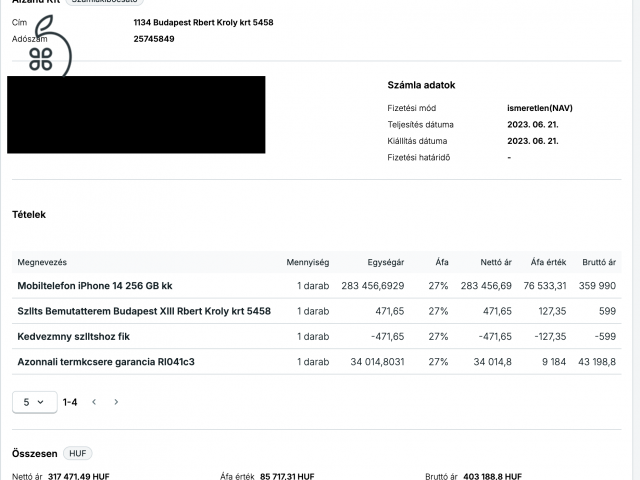Click the apple logo icon

[x=51, y=46]
